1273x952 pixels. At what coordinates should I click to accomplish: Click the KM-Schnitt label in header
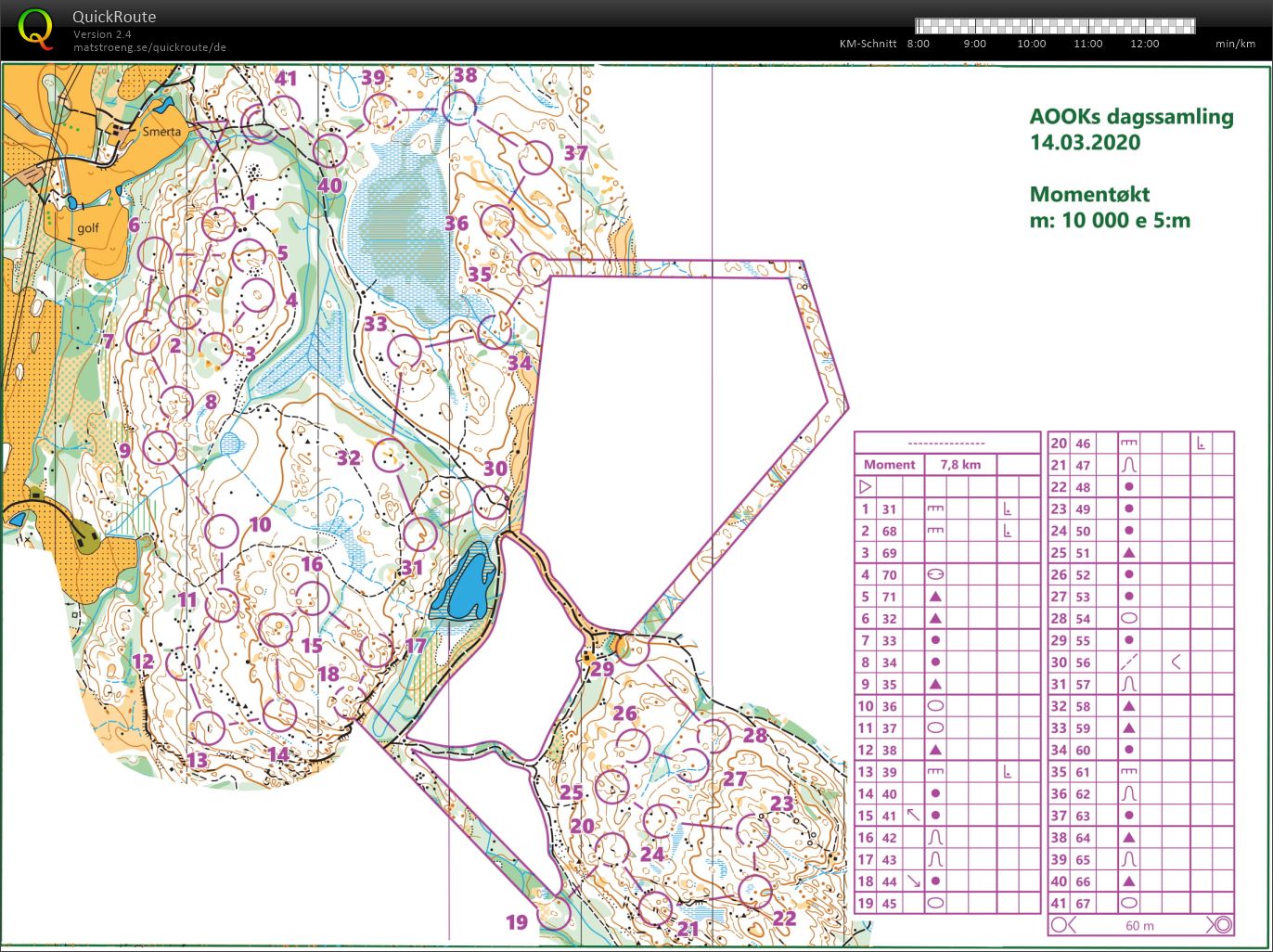[x=868, y=44]
